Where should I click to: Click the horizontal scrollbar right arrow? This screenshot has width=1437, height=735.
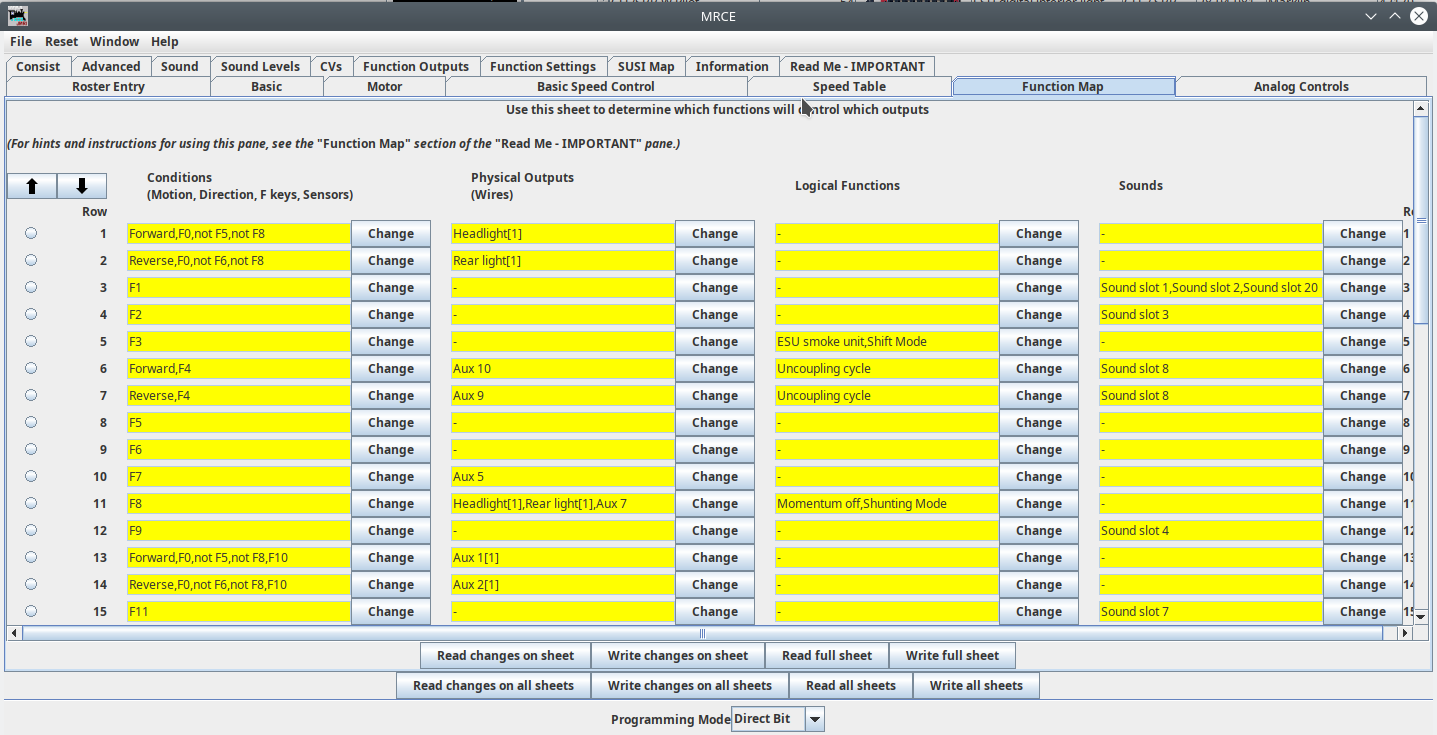pyautogui.click(x=1405, y=633)
